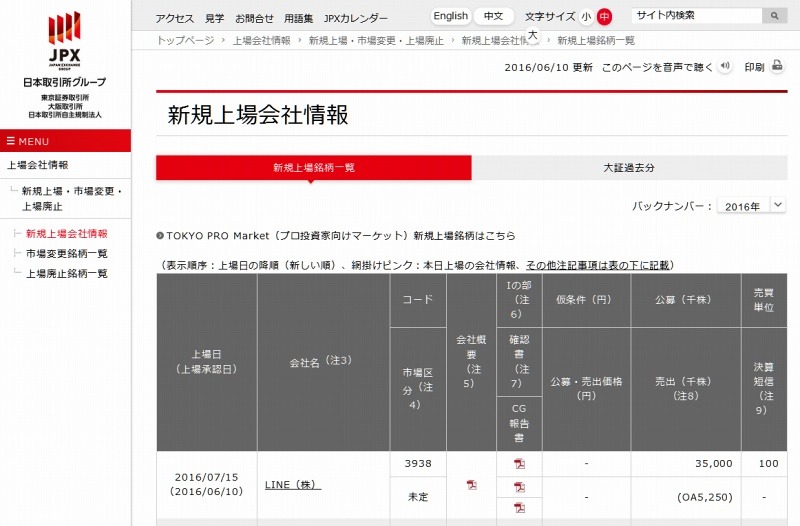Click その他注記事項は表の下に記載 link
The image size is (800, 526).
(x=597, y=265)
